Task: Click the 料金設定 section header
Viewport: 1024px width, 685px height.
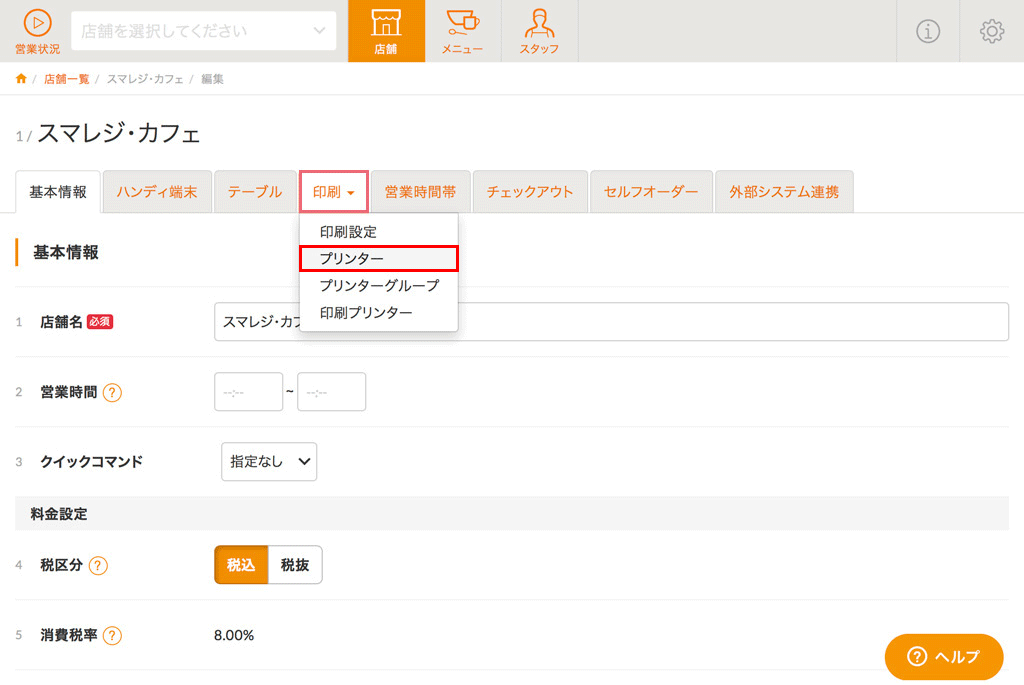Action: tap(511, 514)
